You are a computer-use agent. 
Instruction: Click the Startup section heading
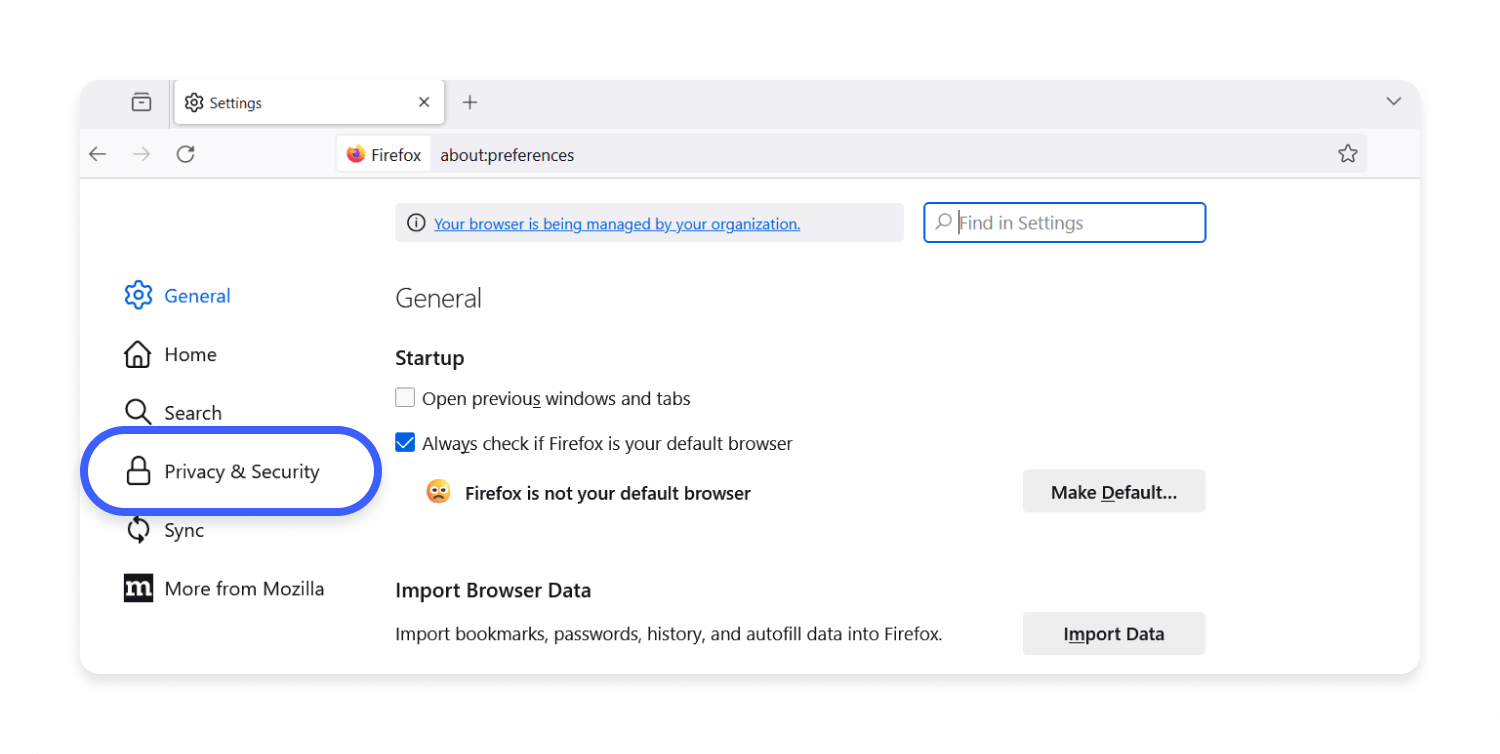430,358
